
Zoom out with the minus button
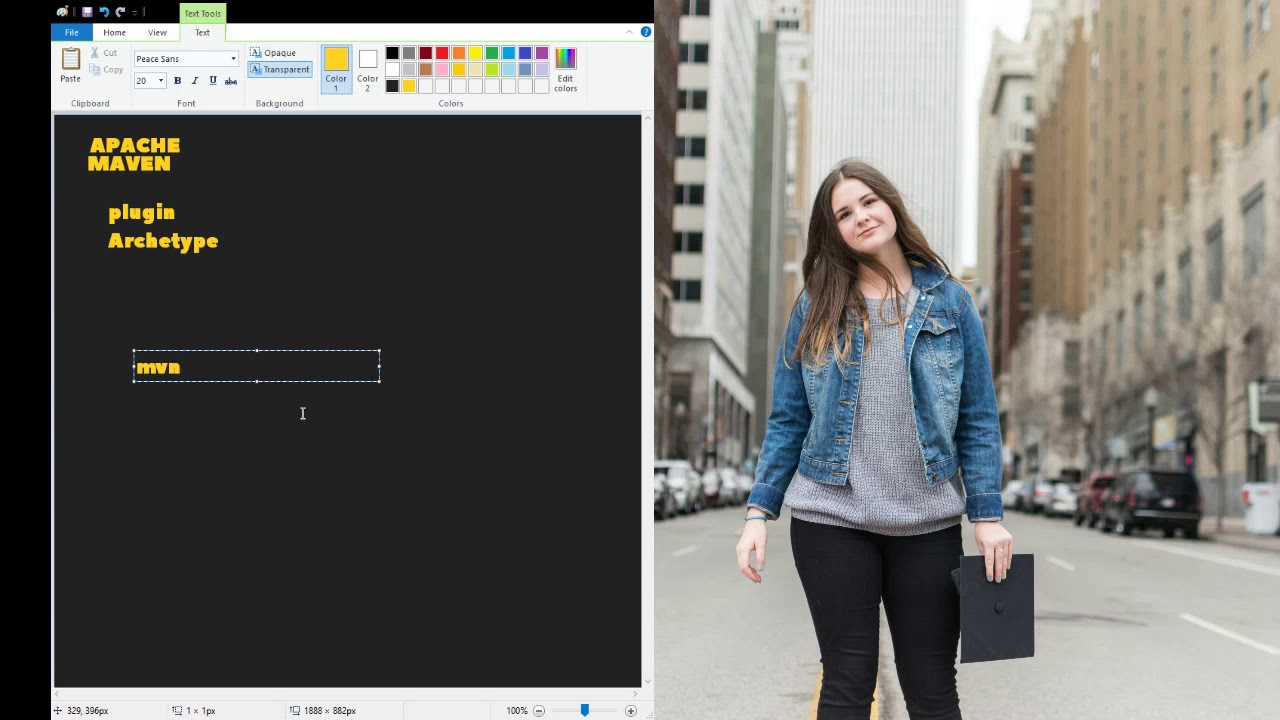[x=539, y=711]
